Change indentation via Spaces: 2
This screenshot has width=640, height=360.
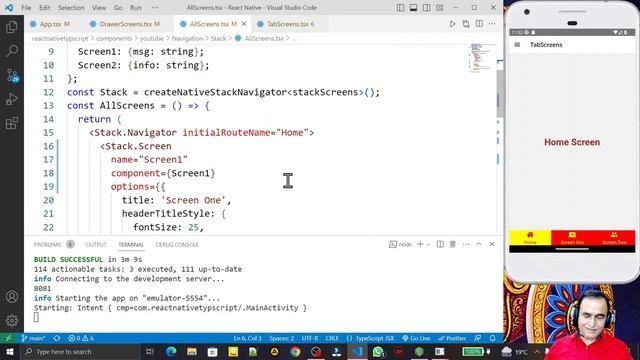click(x=282, y=338)
